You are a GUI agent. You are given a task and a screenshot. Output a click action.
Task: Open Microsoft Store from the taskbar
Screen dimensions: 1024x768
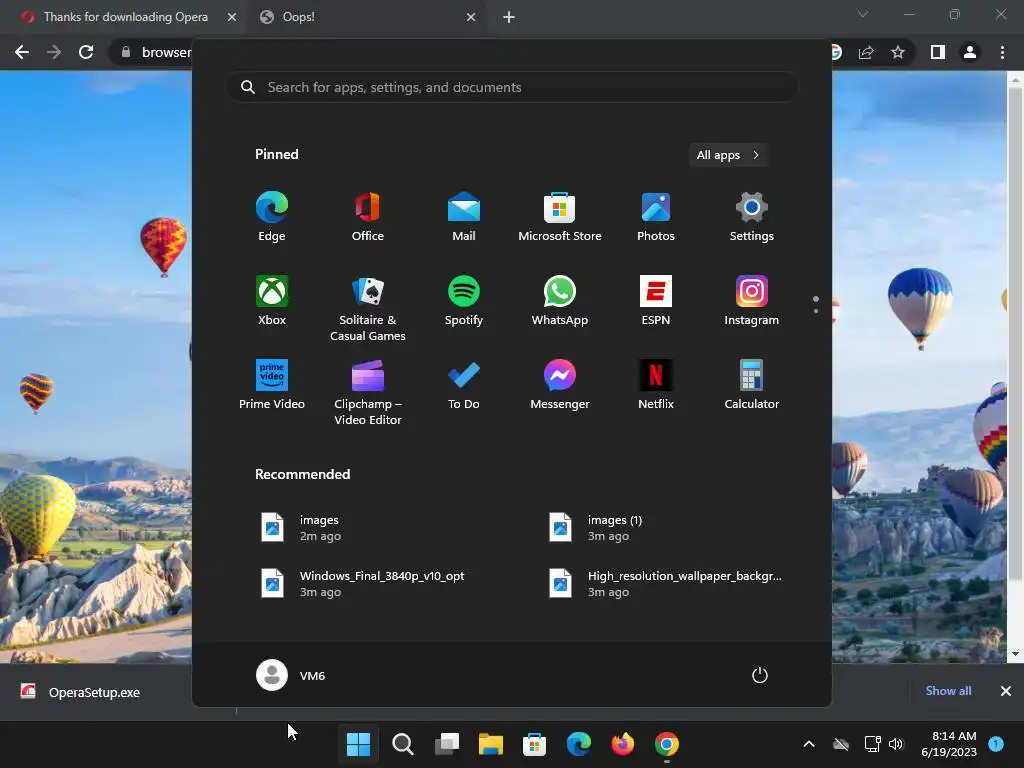click(534, 744)
